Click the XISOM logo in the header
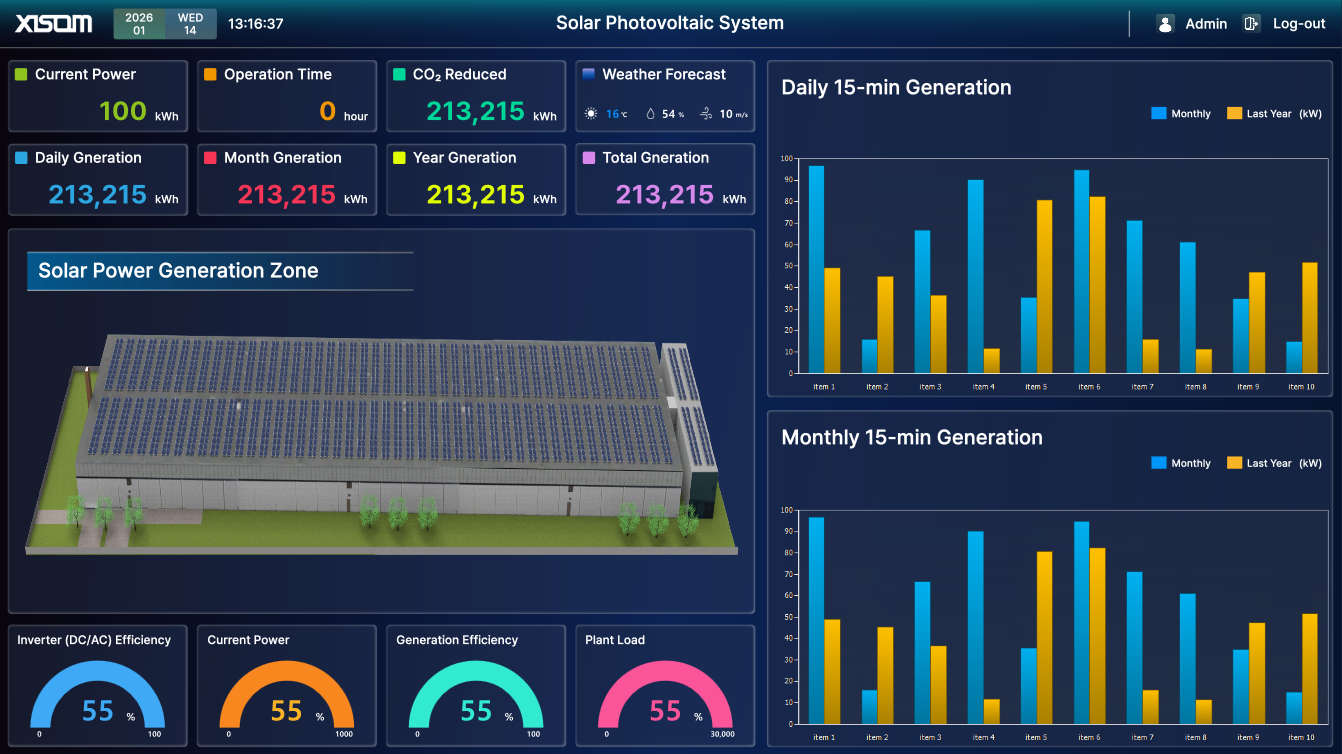Viewport: 1342px width, 754px height. 51,22
